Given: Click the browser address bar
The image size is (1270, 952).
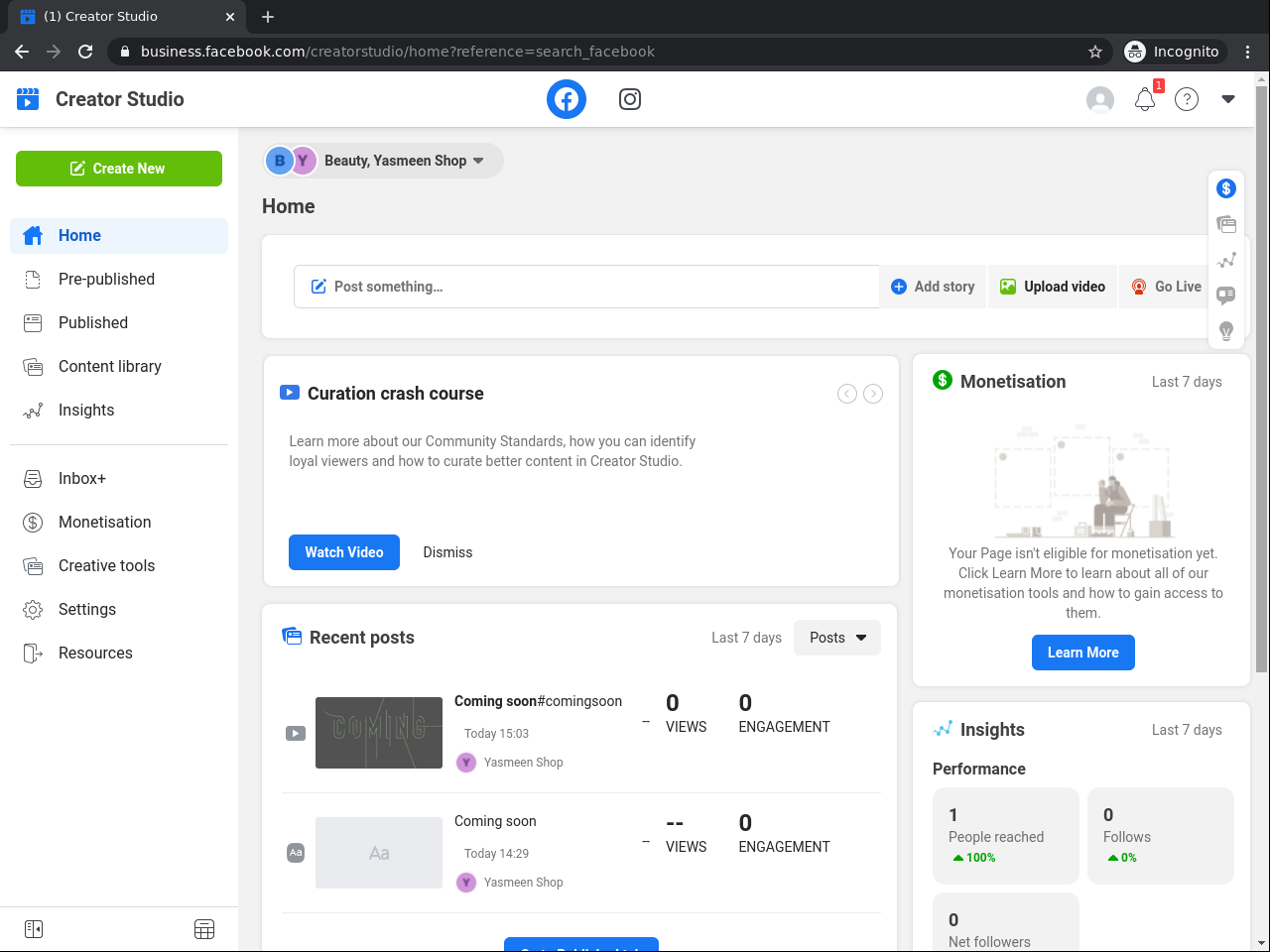Looking at the screenshot, I should point(605,52).
